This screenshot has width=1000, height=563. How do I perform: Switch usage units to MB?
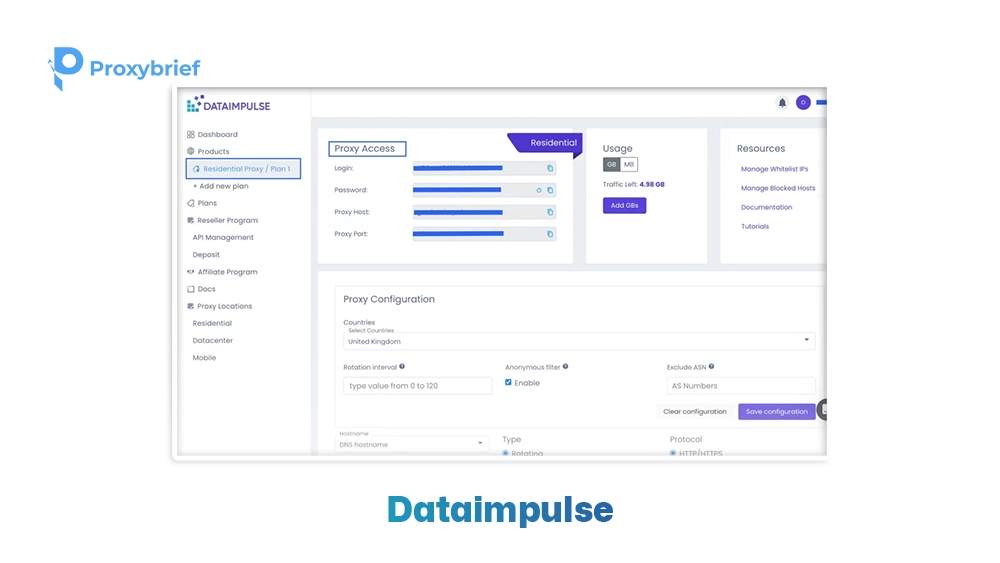click(x=629, y=165)
